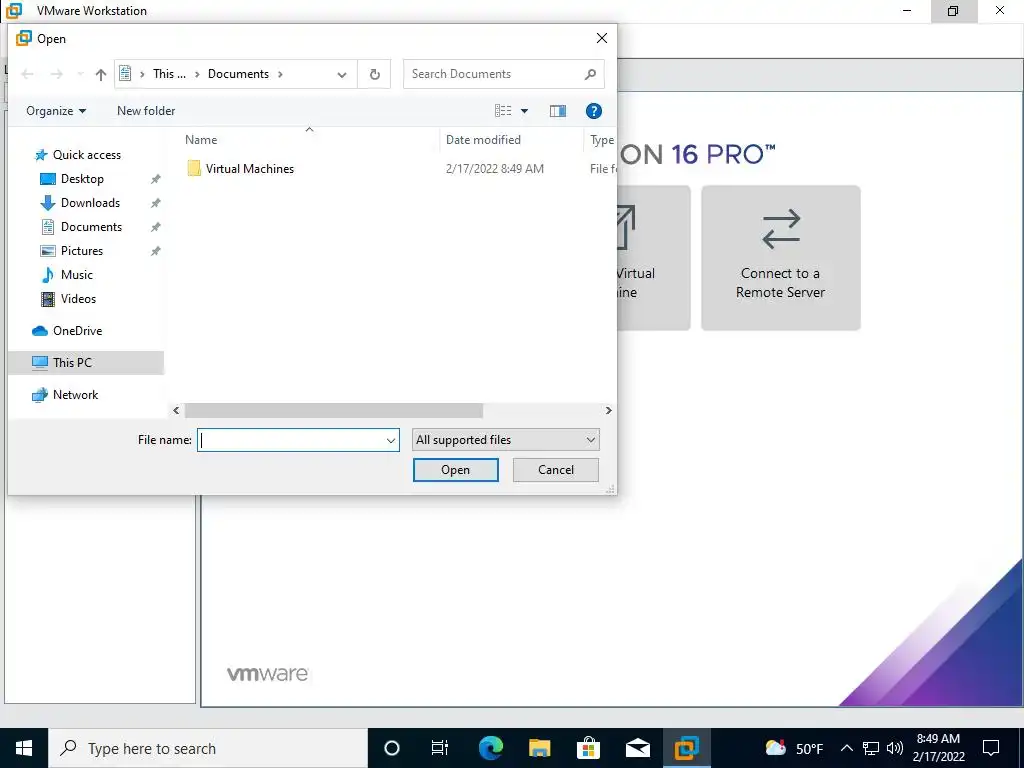Click the scroll right arrow

[608, 411]
